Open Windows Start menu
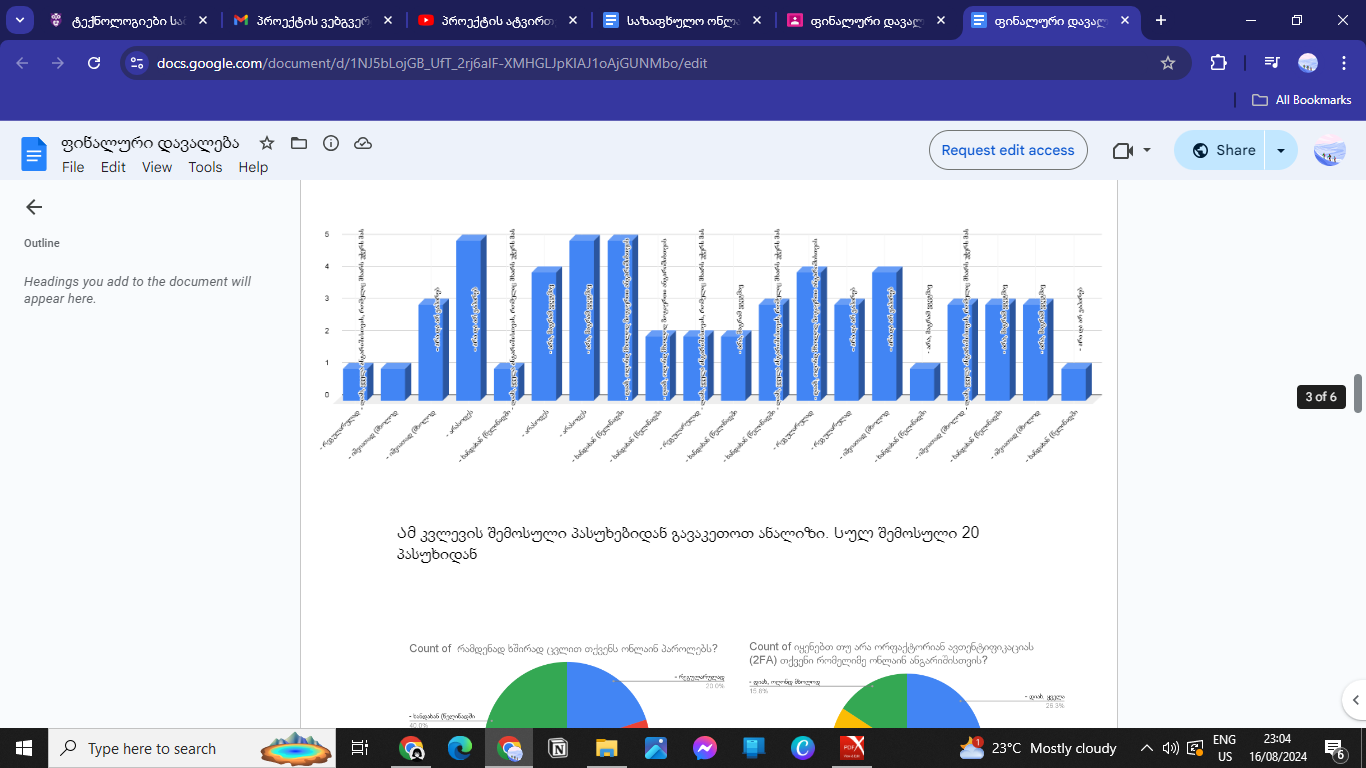The width and height of the screenshot is (1366, 768). 23,748
